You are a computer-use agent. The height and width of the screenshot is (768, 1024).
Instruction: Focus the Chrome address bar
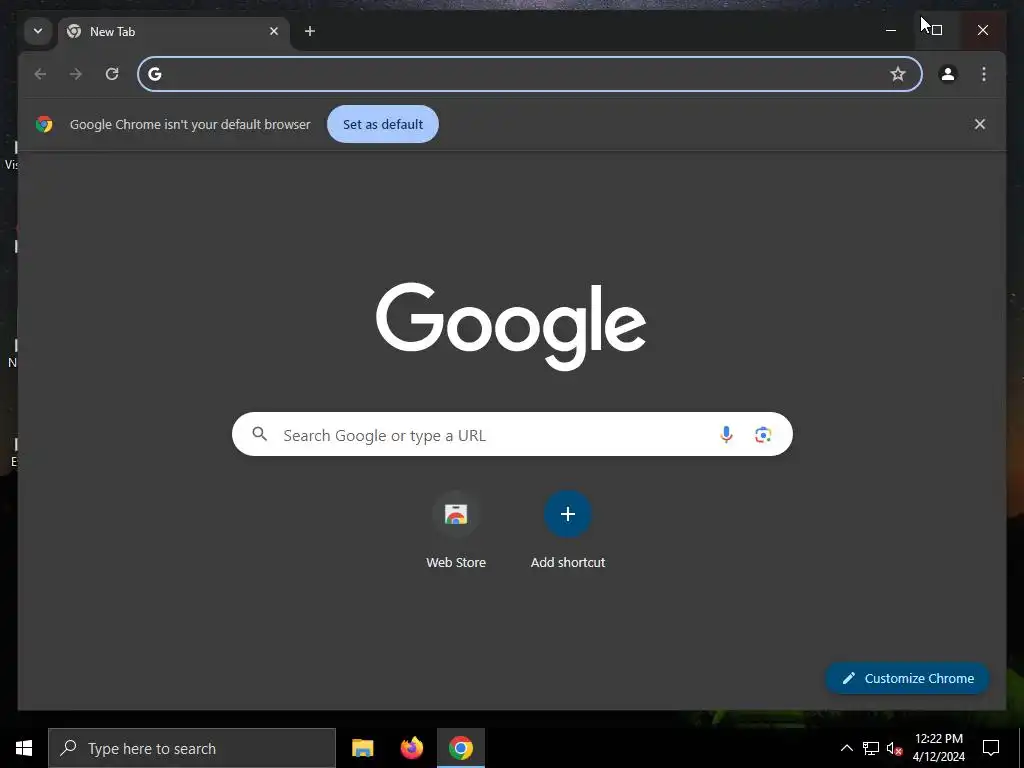[x=530, y=74]
